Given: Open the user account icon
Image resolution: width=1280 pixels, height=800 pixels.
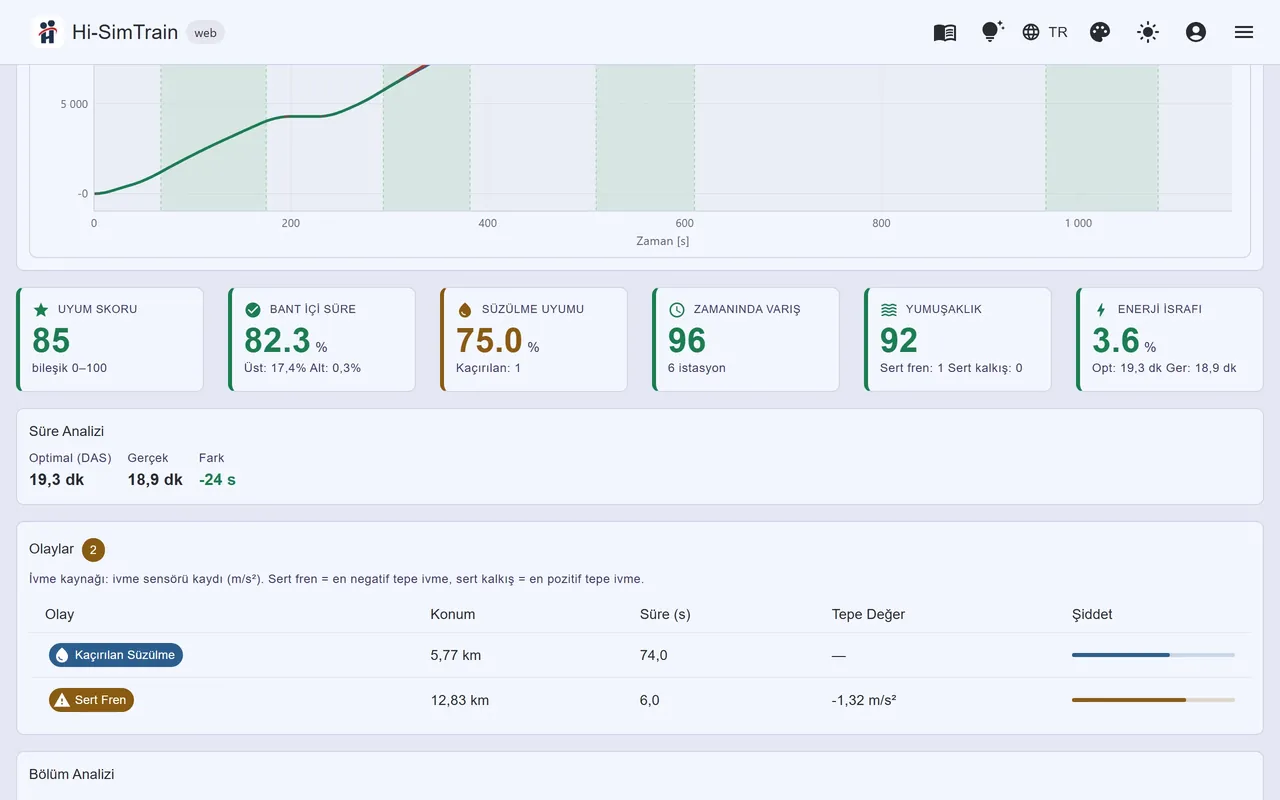Looking at the screenshot, I should click(1196, 32).
